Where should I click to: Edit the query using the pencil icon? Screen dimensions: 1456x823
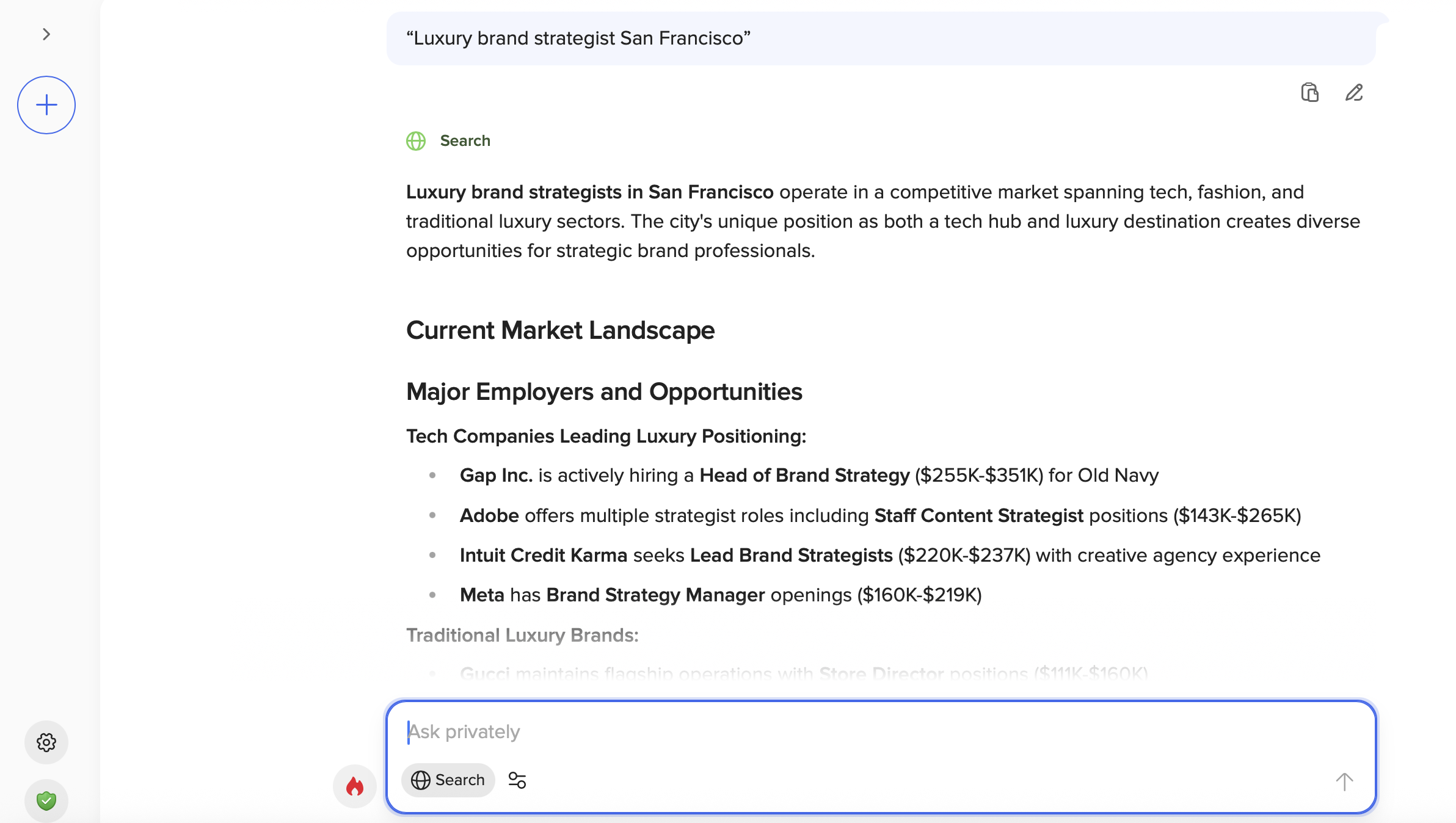click(x=1354, y=93)
